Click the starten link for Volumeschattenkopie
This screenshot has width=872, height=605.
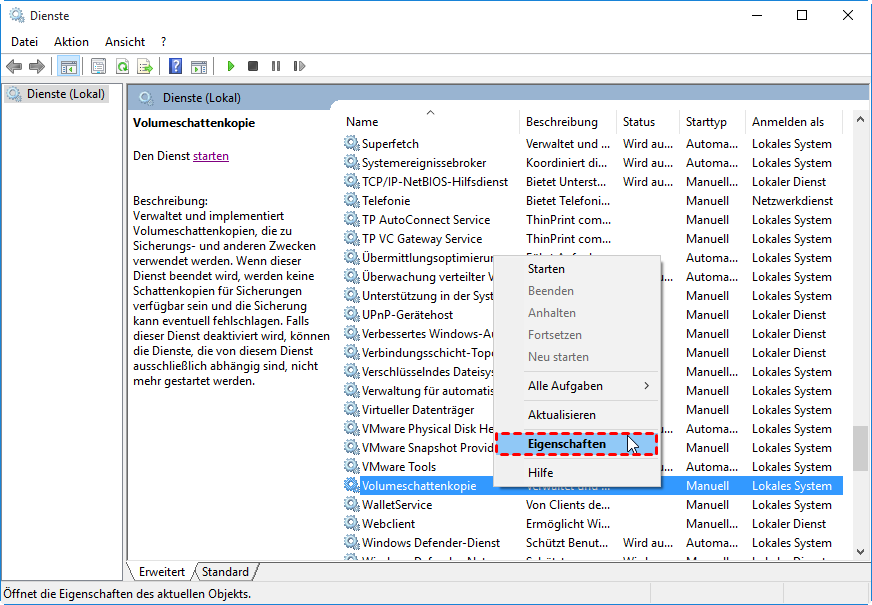[x=211, y=156]
